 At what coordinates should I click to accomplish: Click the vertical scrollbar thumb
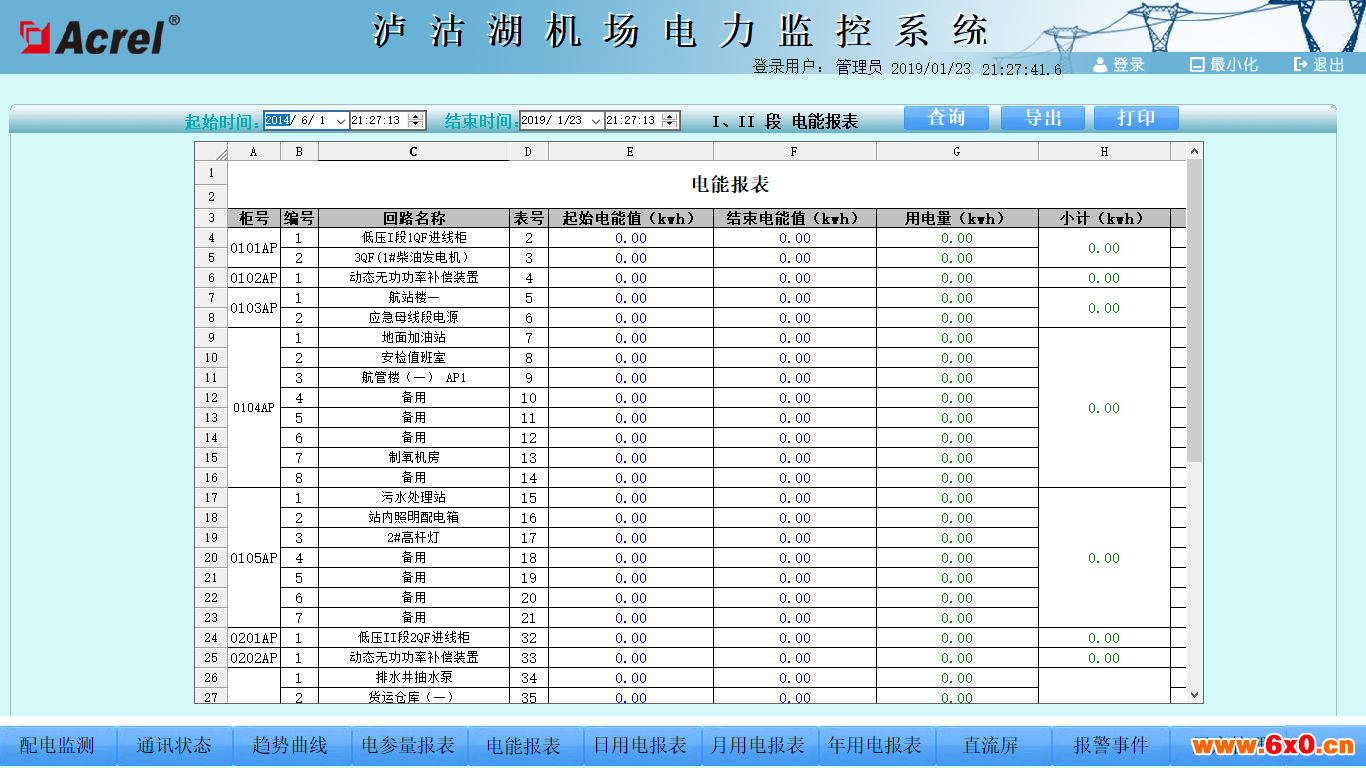point(1194,310)
